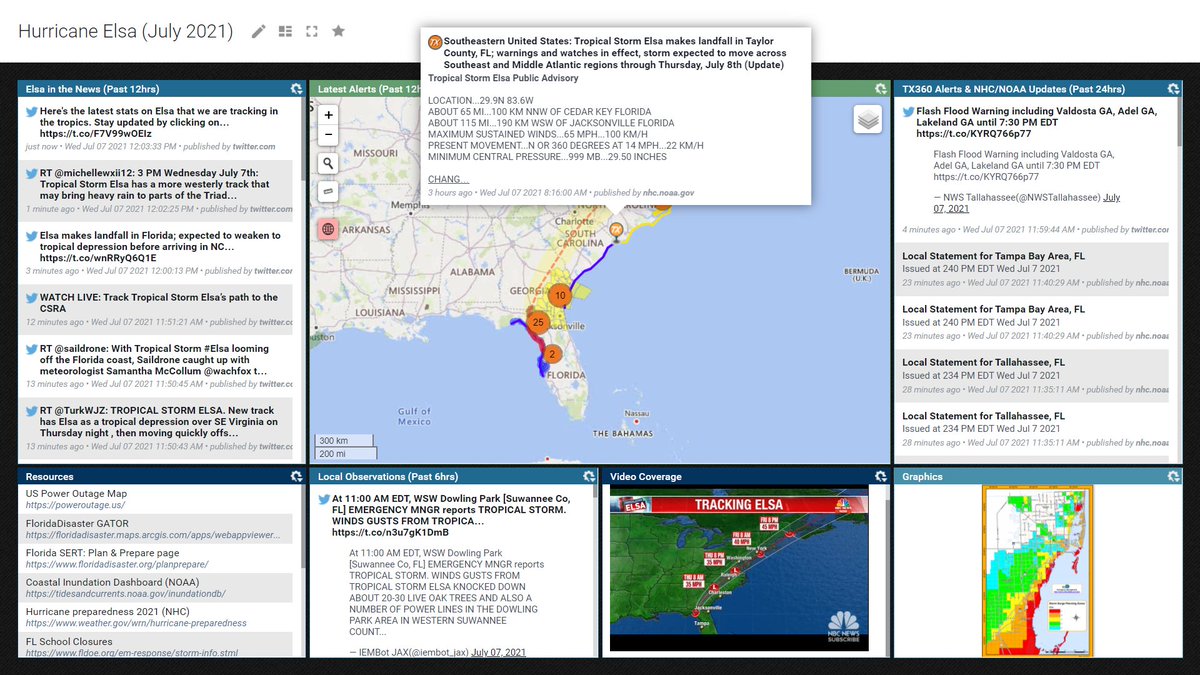
Task: Click the 'Hurricane Elsa (July 2021)' dashboard title
Action: click(x=126, y=31)
